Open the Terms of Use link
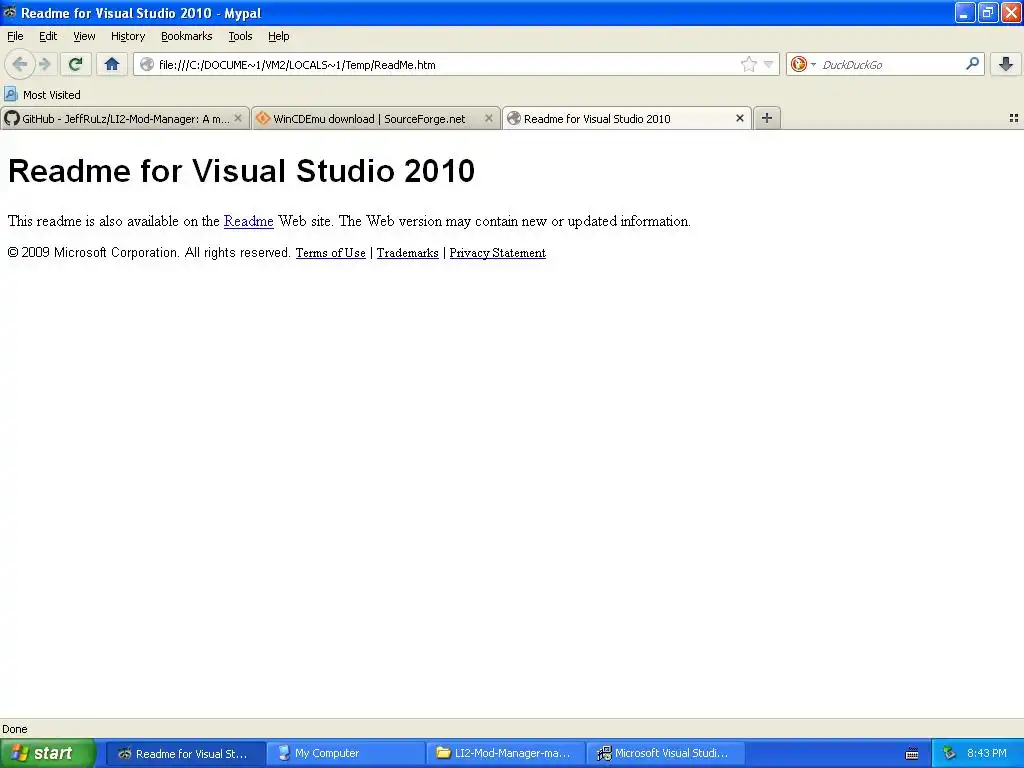Viewport: 1024px width, 768px height. tap(330, 253)
